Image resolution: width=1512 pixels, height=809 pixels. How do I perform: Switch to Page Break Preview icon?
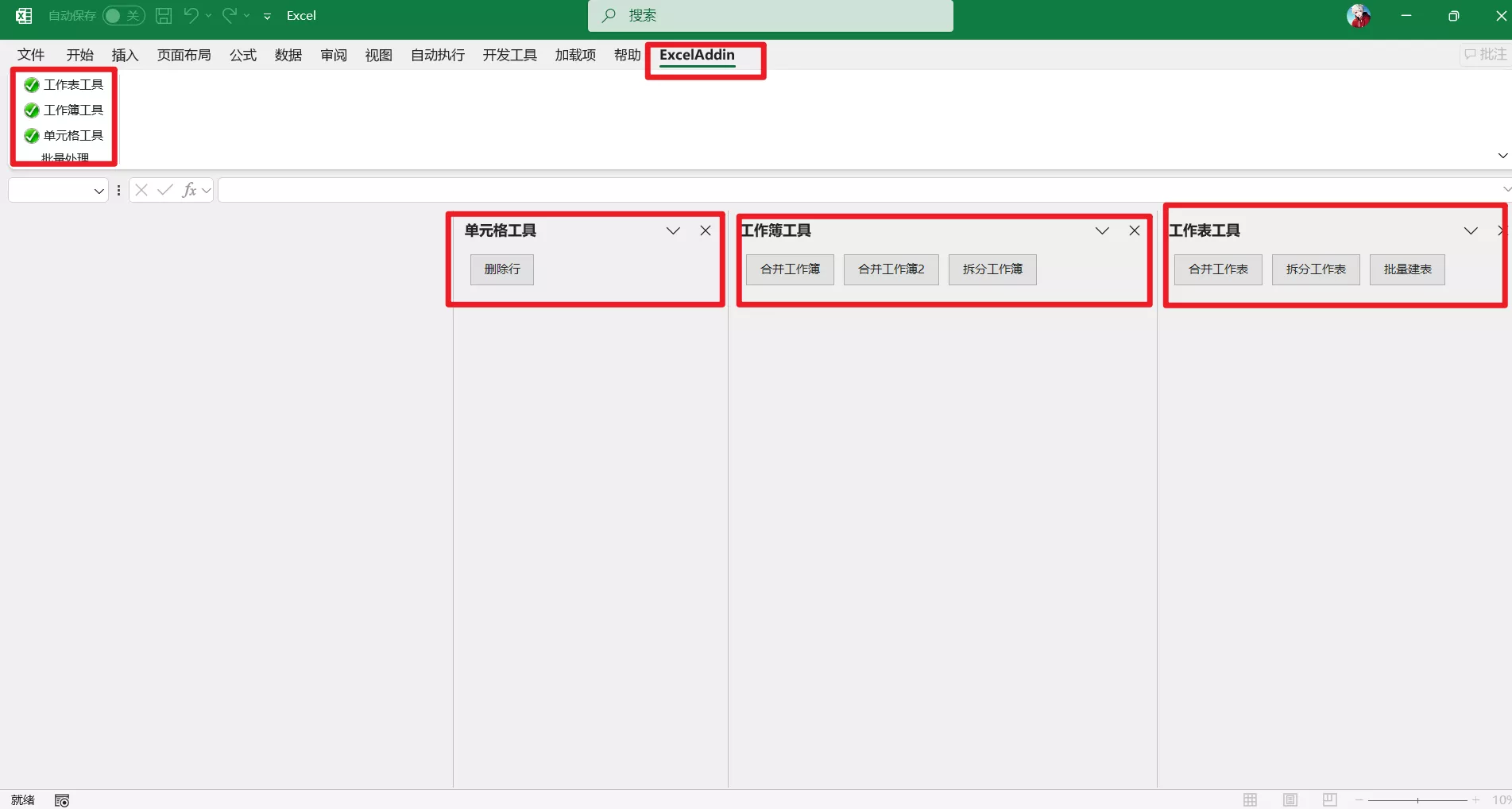(x=1330, y=799)
